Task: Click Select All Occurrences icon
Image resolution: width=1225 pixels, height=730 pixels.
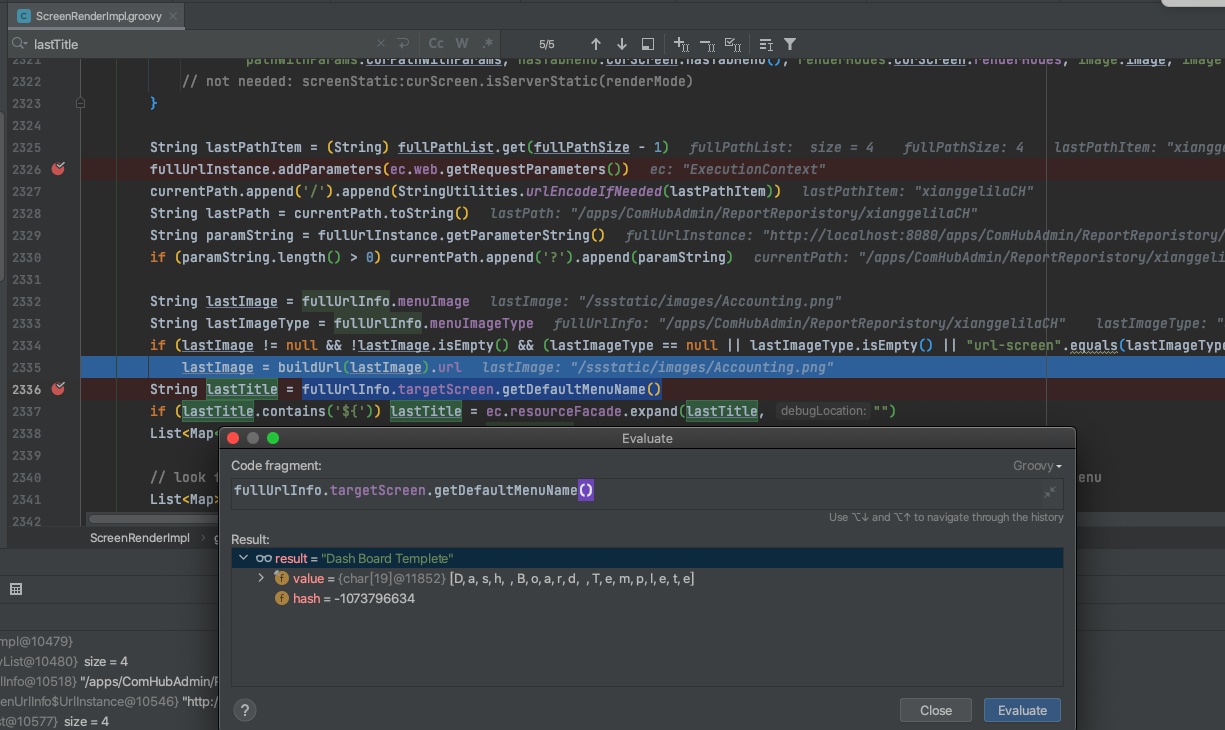Action: click(648, 44)
